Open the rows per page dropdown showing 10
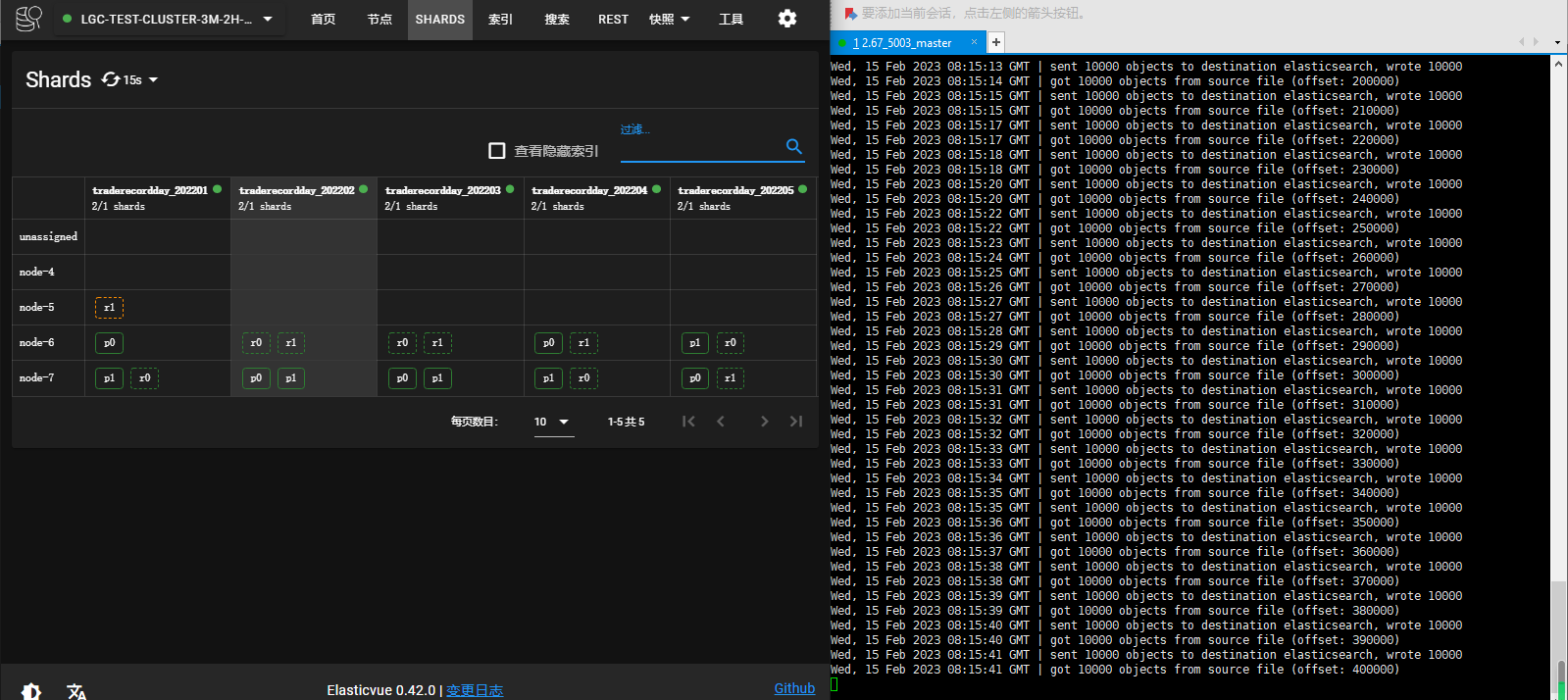Screen dimensions: 1568x700 553,422
